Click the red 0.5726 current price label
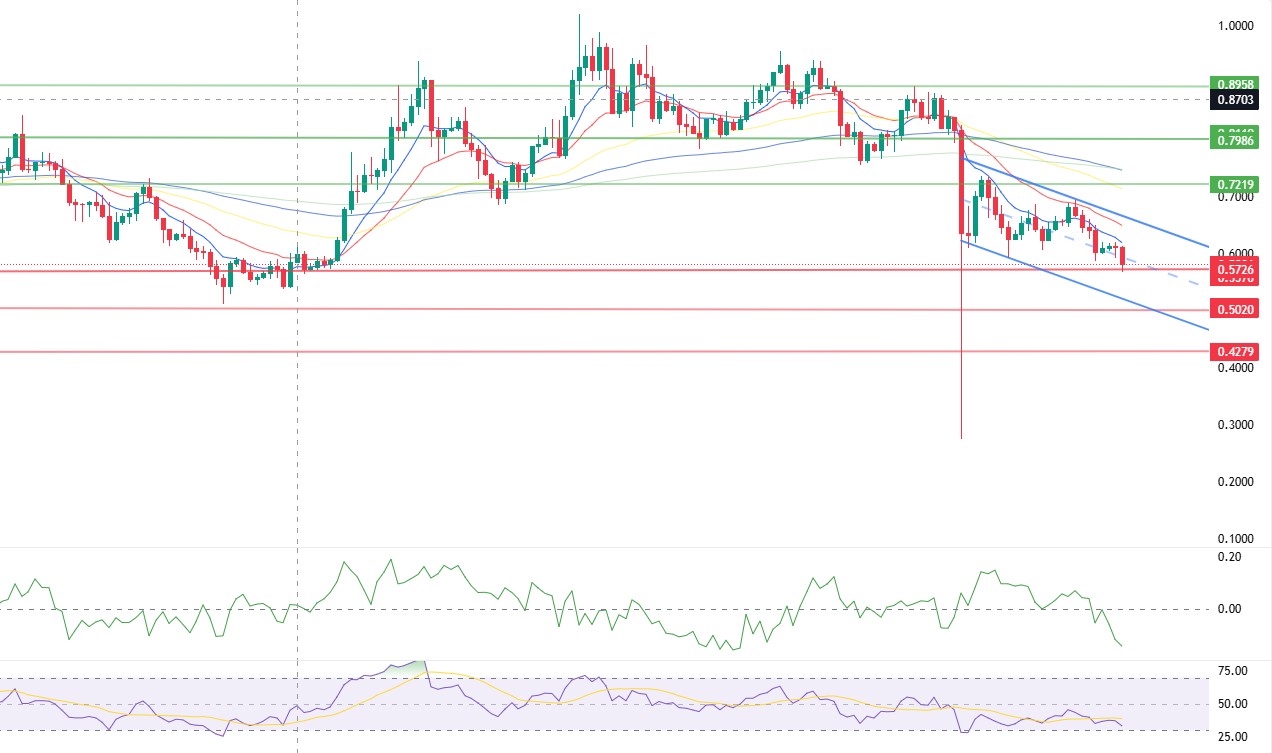The image size is (1272, 753). (1234, 269)
